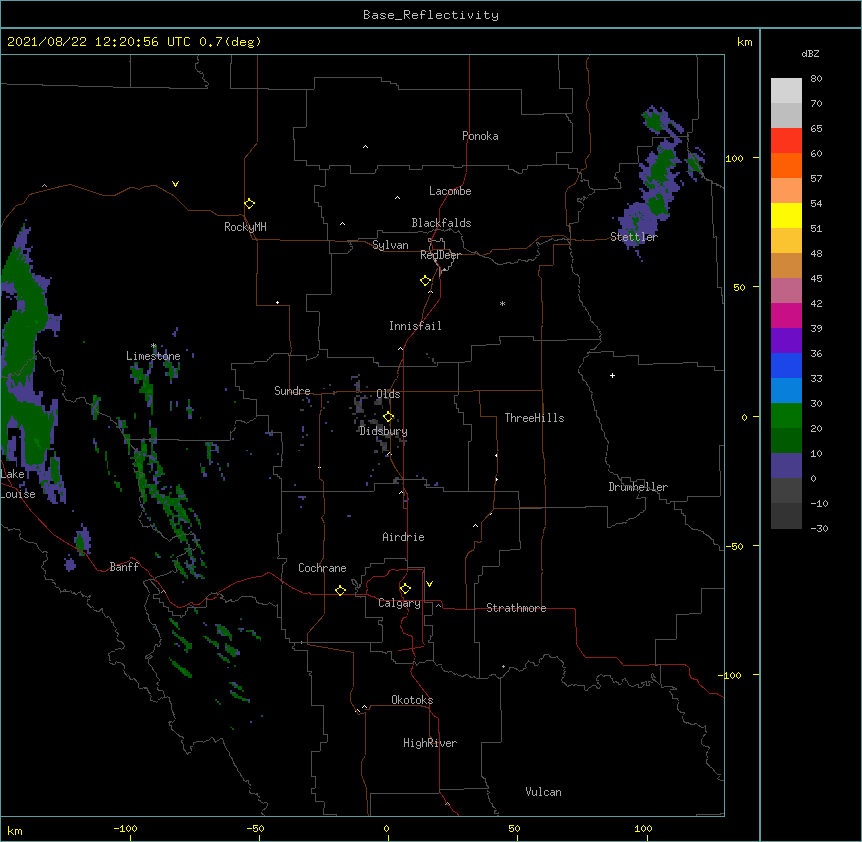
Task: Click the RockyMH label
Action: pyautogui.click(x=245, y=227)
